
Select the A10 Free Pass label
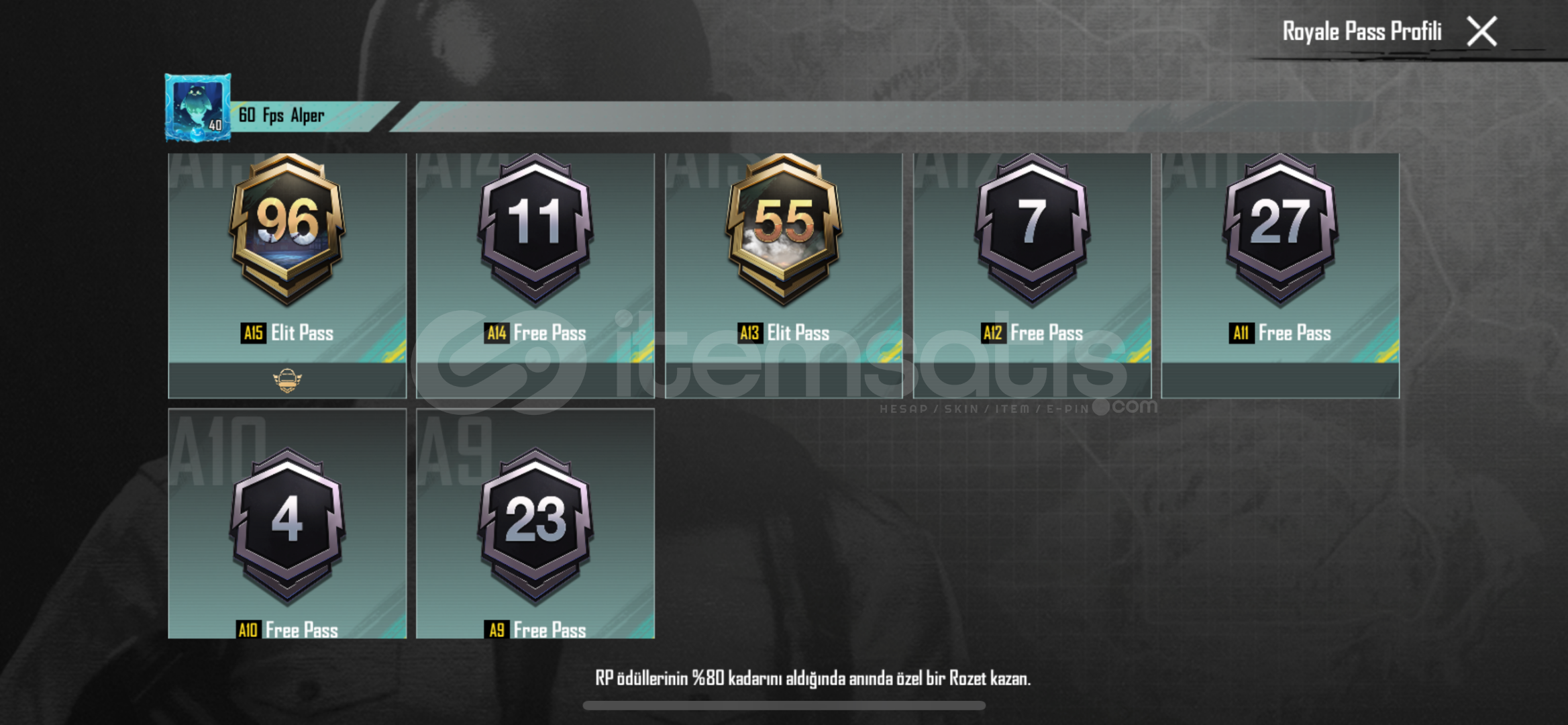click(287, 630)
